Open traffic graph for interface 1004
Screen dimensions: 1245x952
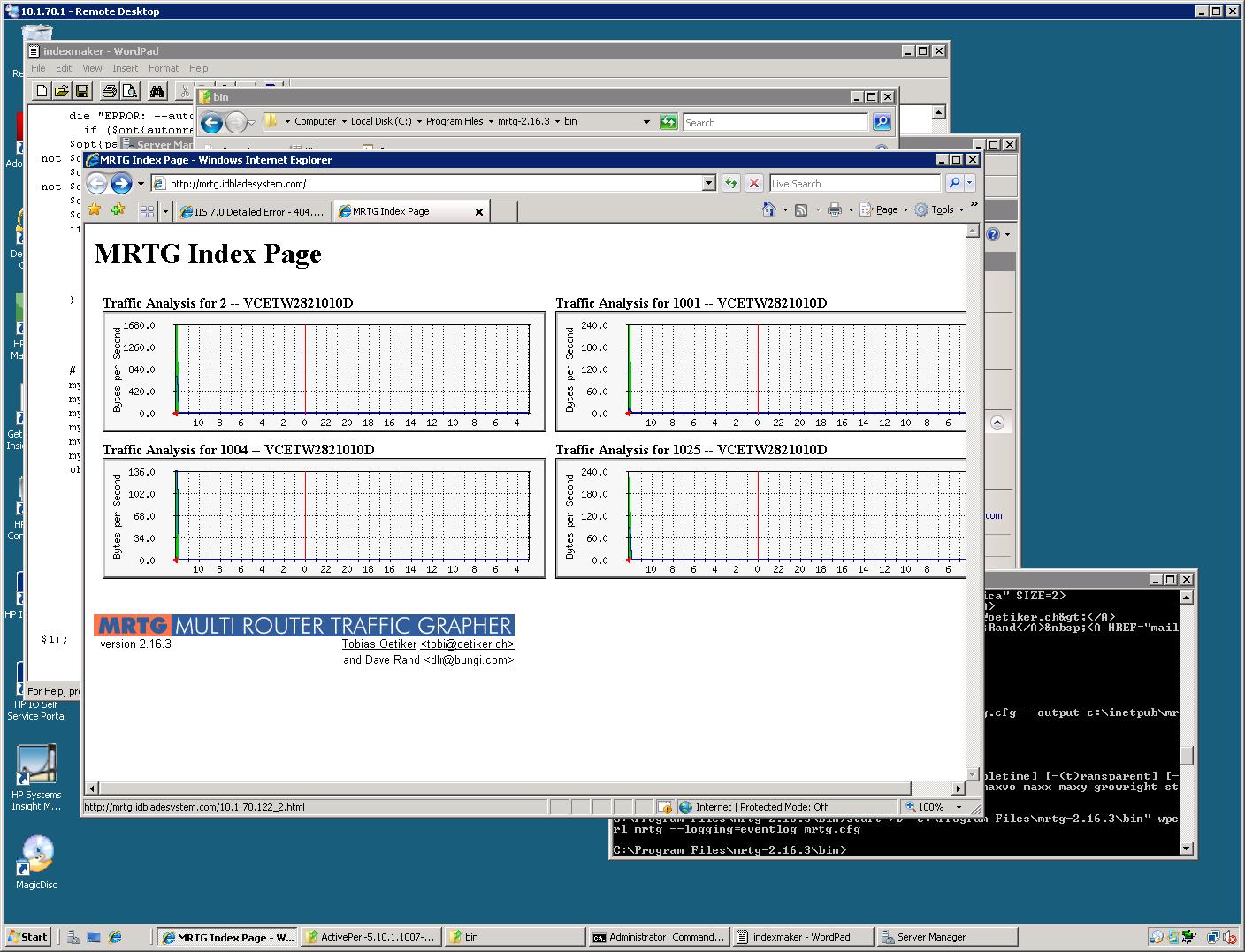click(x=325, y=518)
